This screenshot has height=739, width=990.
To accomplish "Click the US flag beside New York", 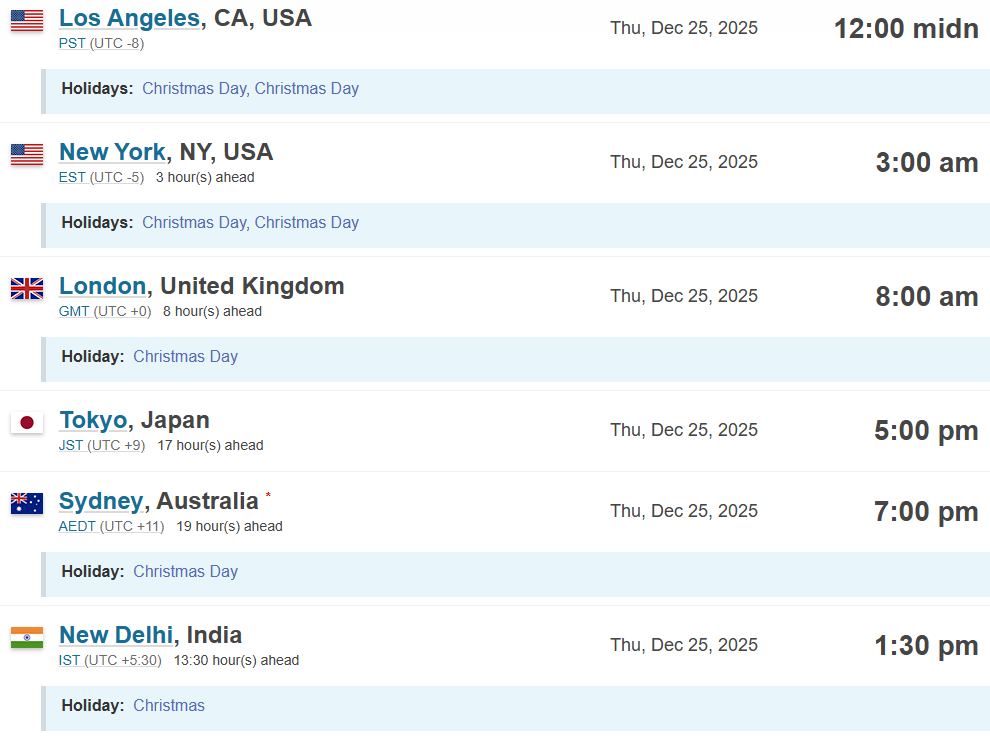I will coord(27,154).
